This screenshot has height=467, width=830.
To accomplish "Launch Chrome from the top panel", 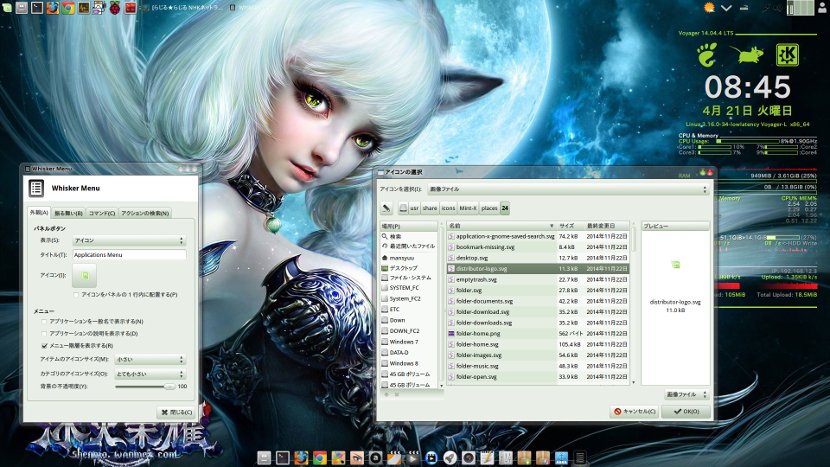I will [x=67, y=7].
